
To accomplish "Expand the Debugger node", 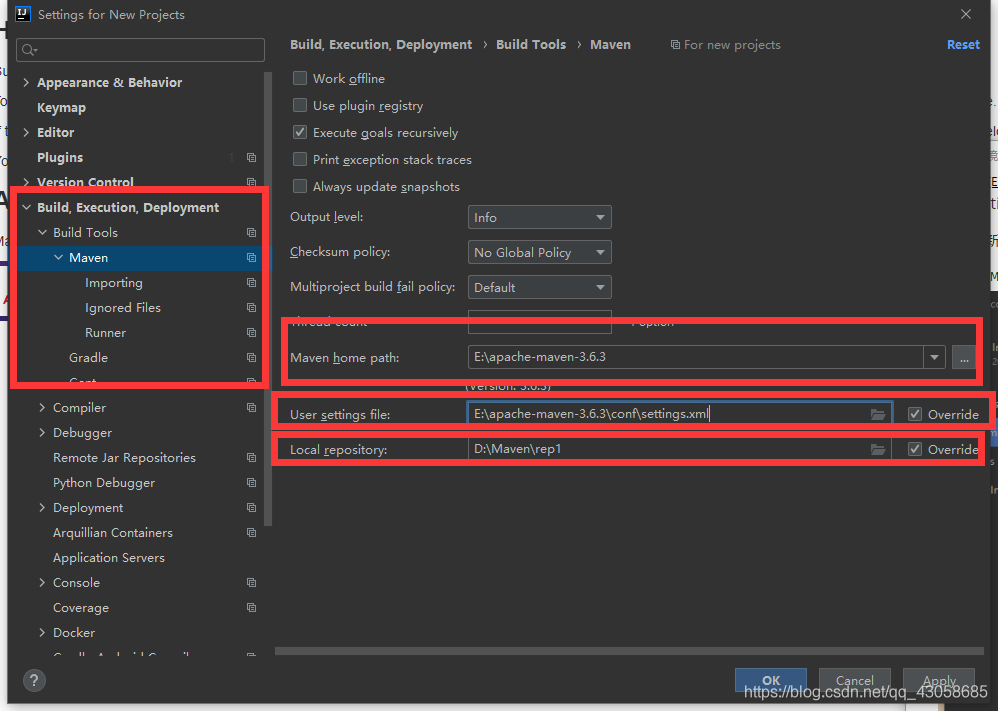I will click(x=42, y=432).
